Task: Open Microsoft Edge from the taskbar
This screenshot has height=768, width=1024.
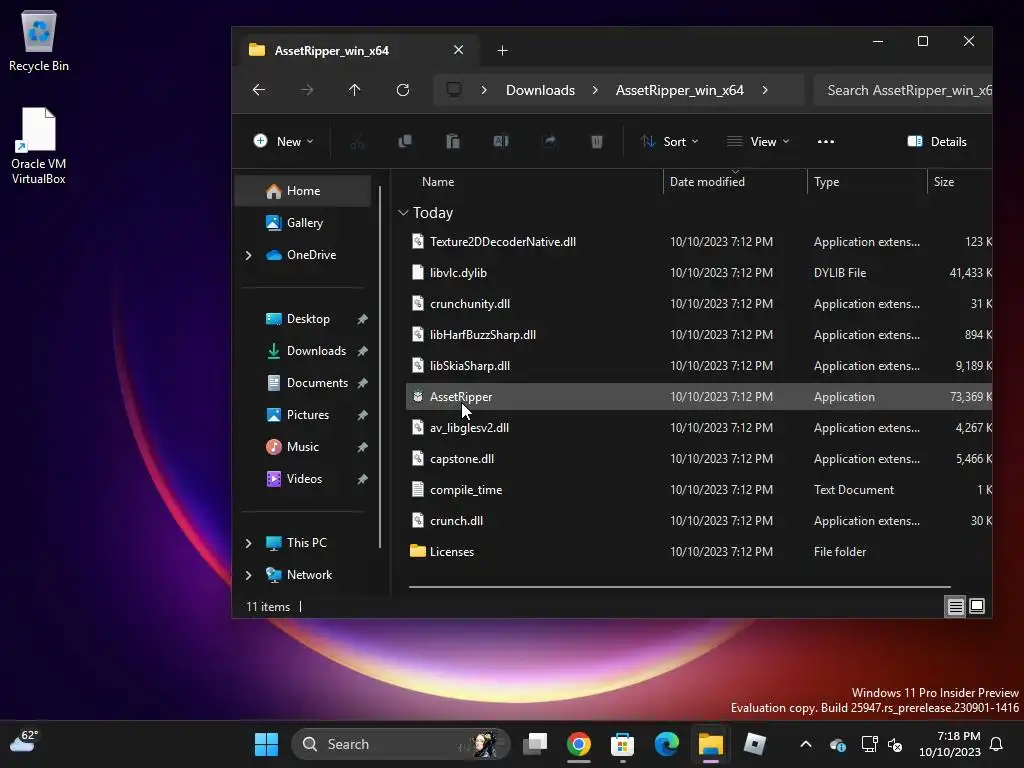Action: click(667, 744)
